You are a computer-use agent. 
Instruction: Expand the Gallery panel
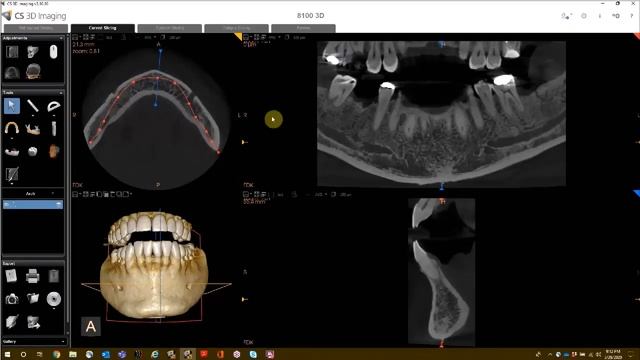click(62, 341)
